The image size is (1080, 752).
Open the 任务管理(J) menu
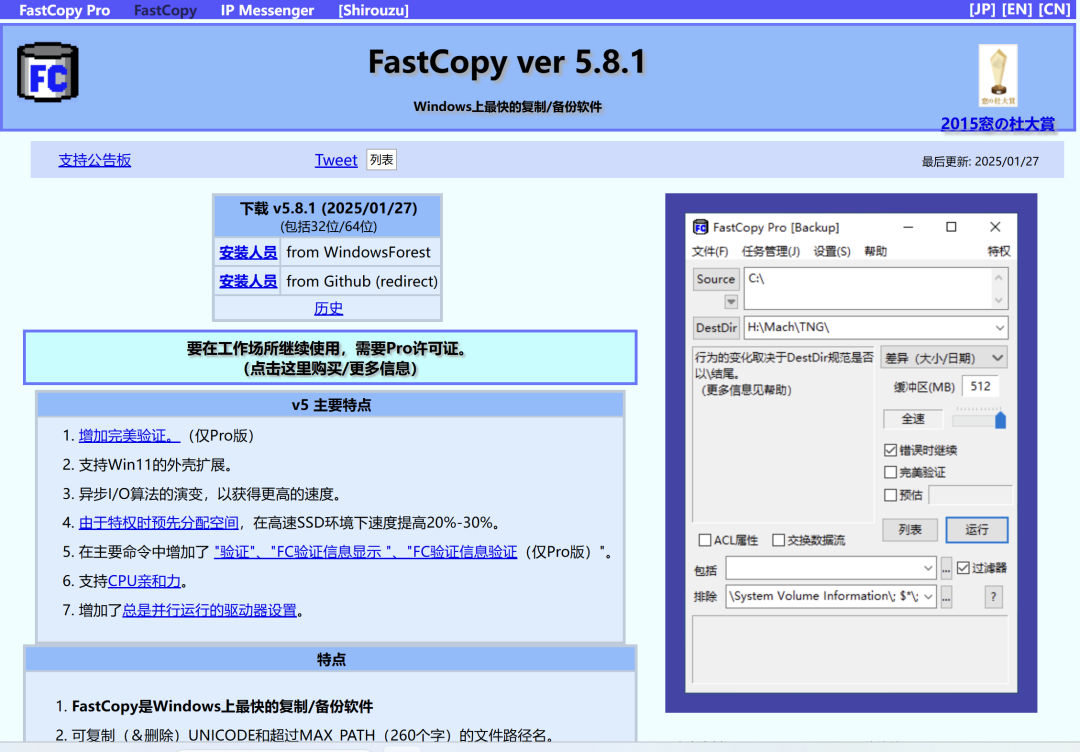(770, 251)
